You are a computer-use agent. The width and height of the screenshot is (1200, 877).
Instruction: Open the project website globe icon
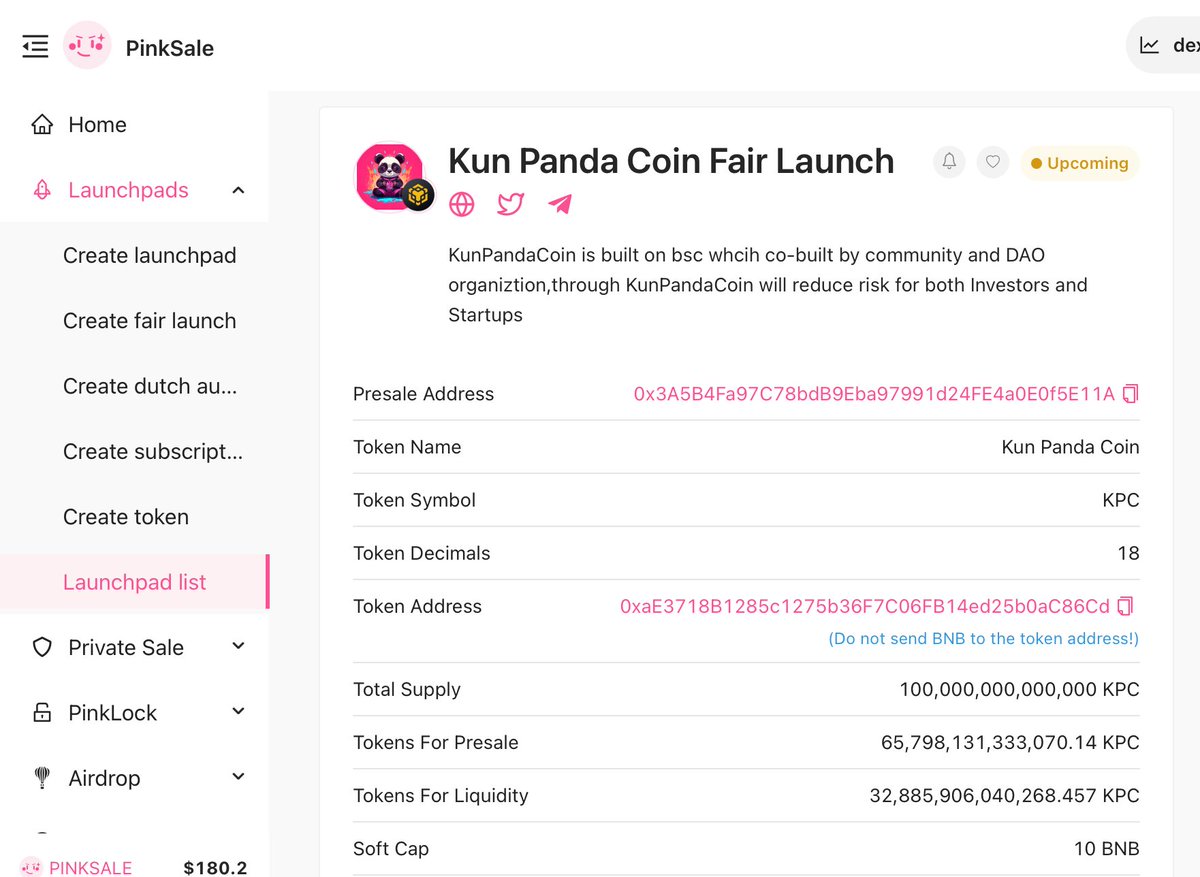tap(462, 204)
